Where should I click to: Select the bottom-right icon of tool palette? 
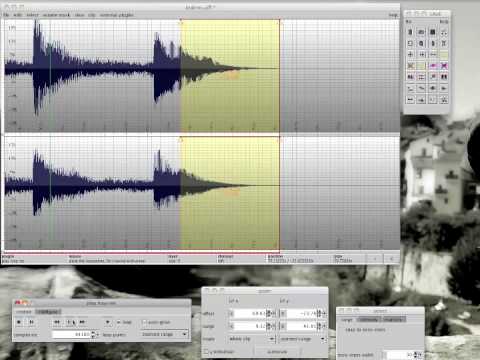coord(444,99)
